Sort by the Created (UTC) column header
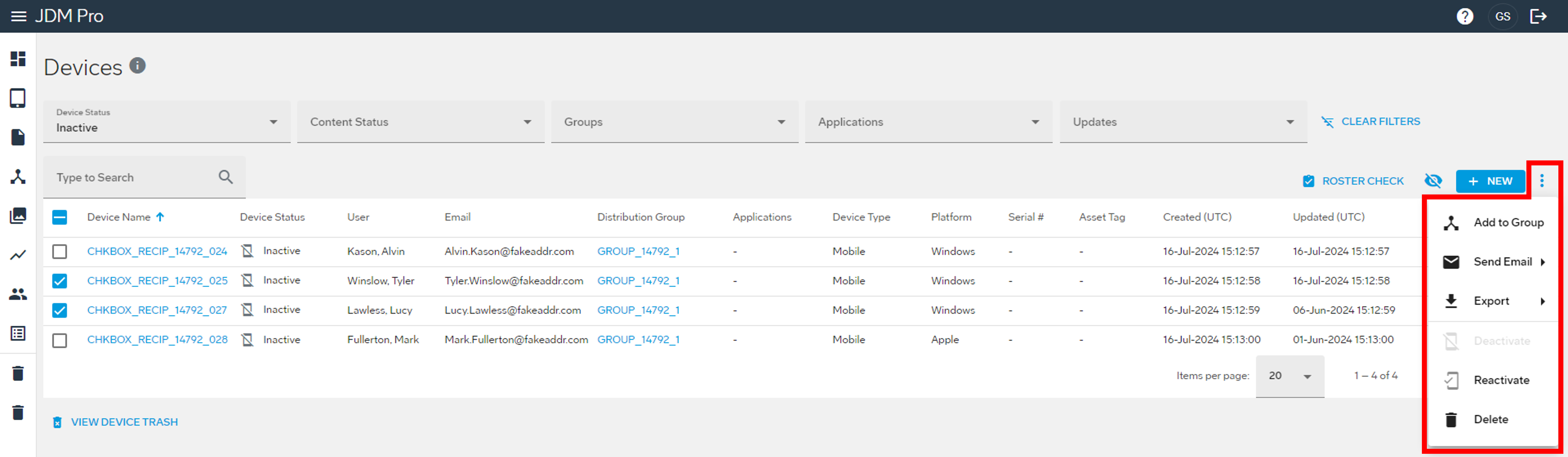 1197,217
